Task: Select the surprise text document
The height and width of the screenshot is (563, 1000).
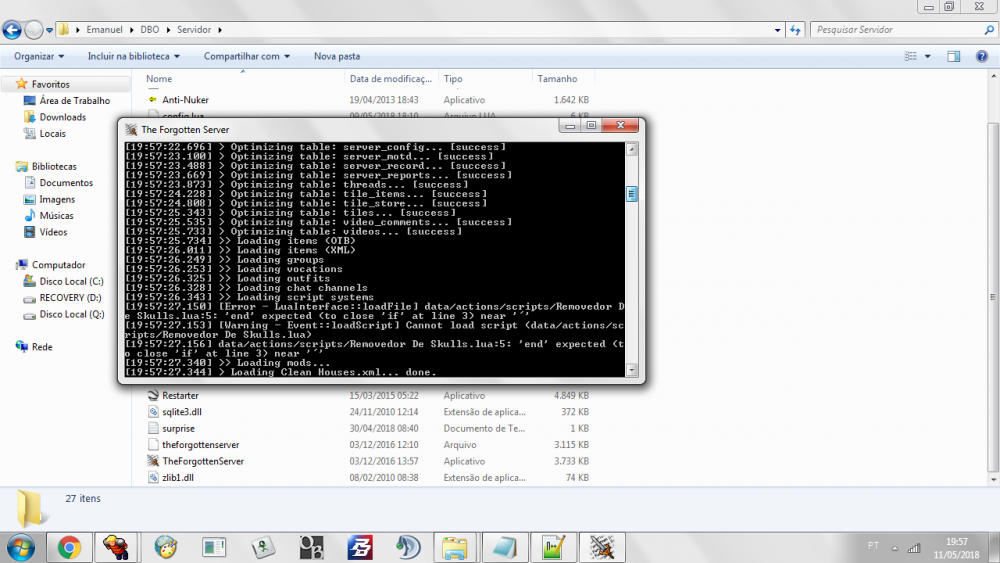Action: [178, 429]
